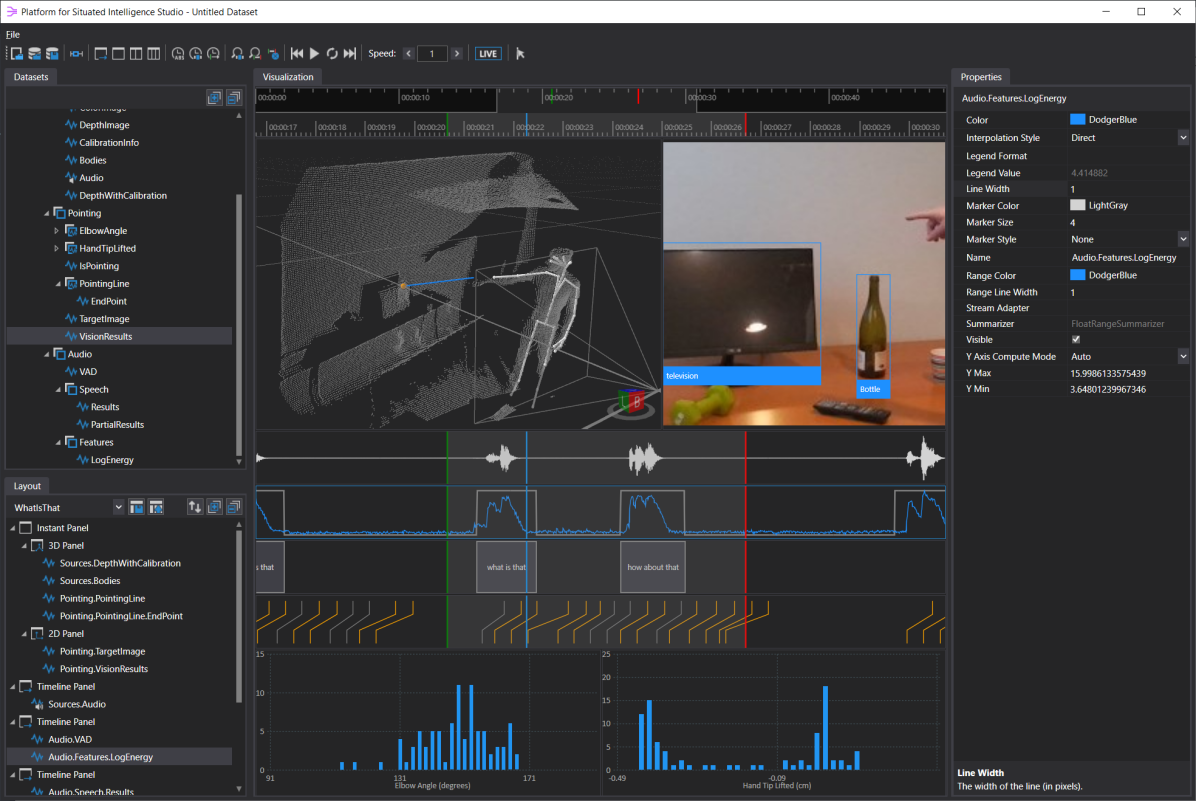Image resolution: width=1196 pixels, height=801 pixels.
Task: Select the Visualization tab
Action: click(x=288, y=77)
